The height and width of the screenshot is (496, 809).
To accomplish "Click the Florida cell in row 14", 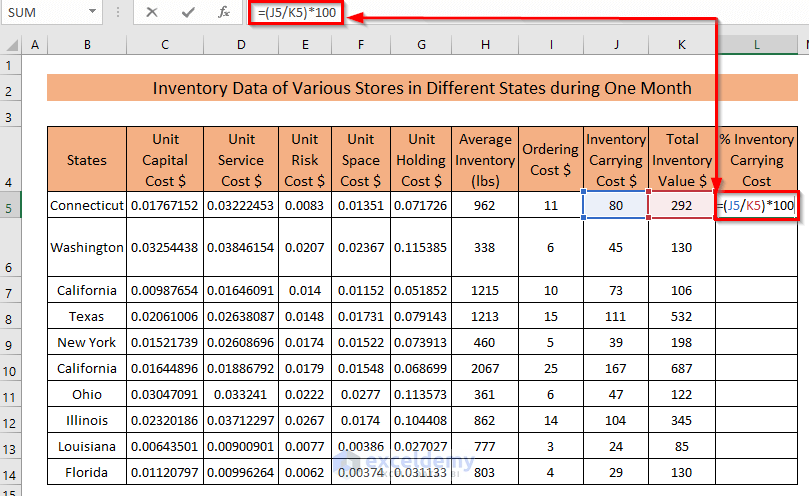I will [87, 472].
